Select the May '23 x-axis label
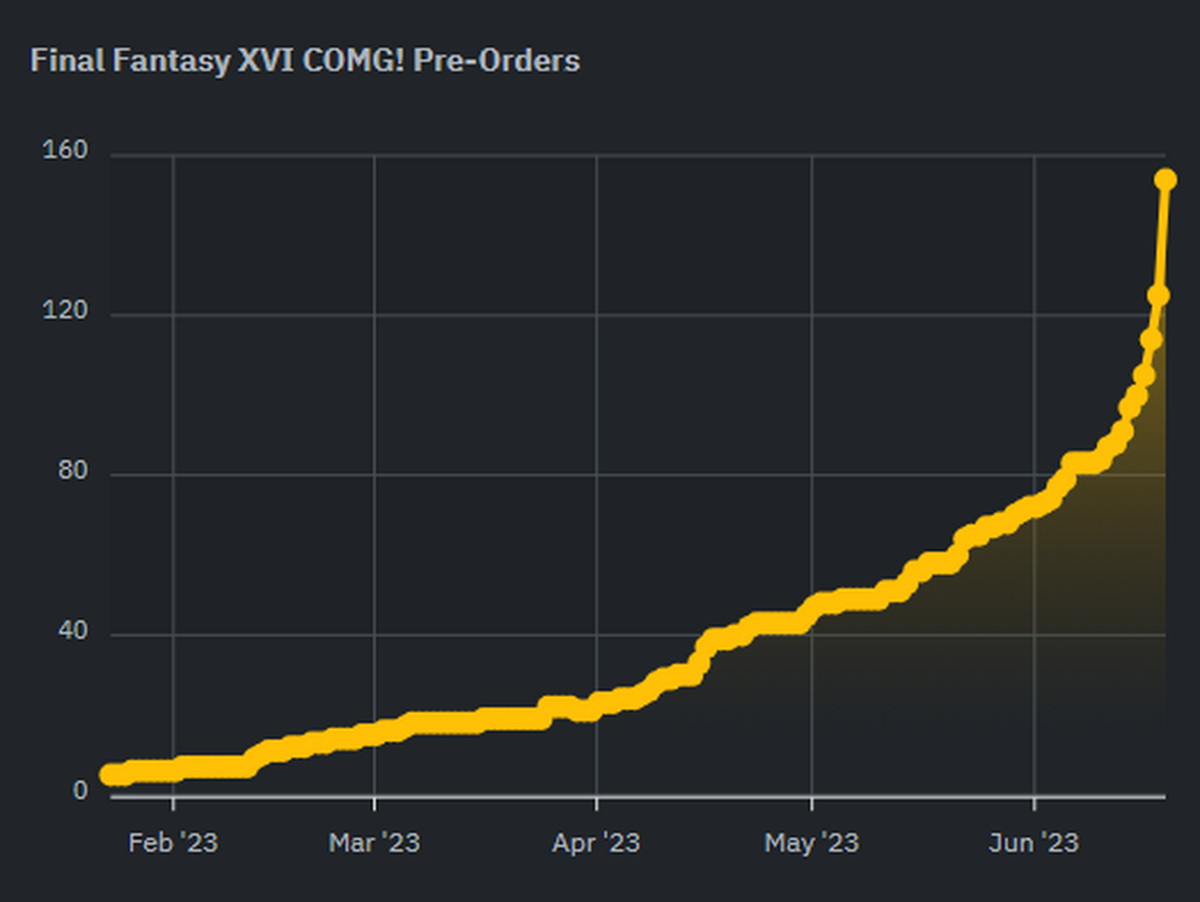This screenshot has width=1200, height=902. pyautogui.click(x=811, y=843)
